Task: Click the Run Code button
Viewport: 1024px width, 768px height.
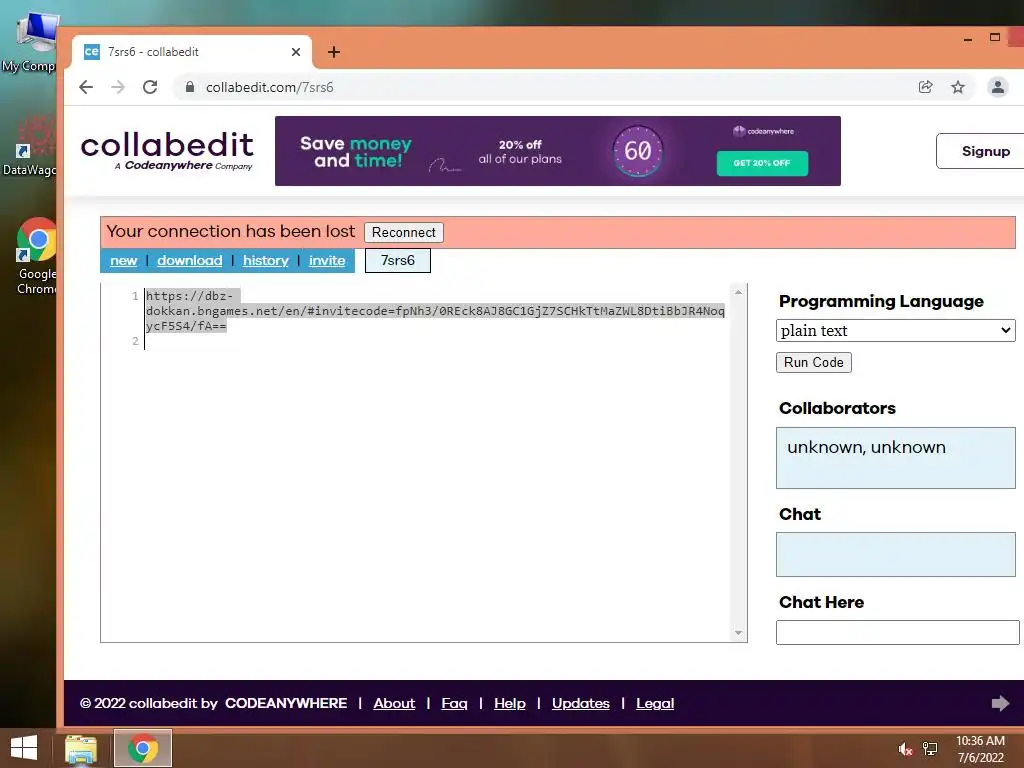Action: 814,362
